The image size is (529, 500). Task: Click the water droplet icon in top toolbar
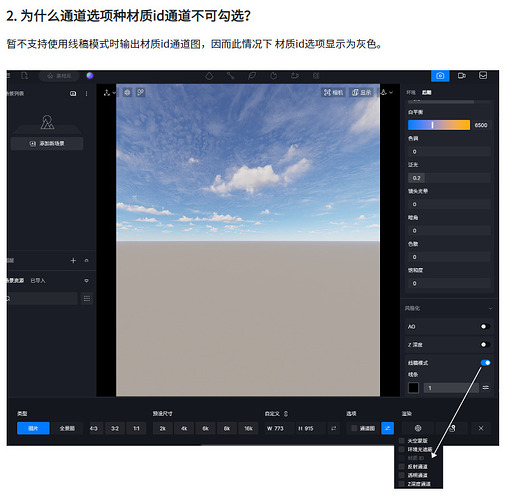coord(209,76)
